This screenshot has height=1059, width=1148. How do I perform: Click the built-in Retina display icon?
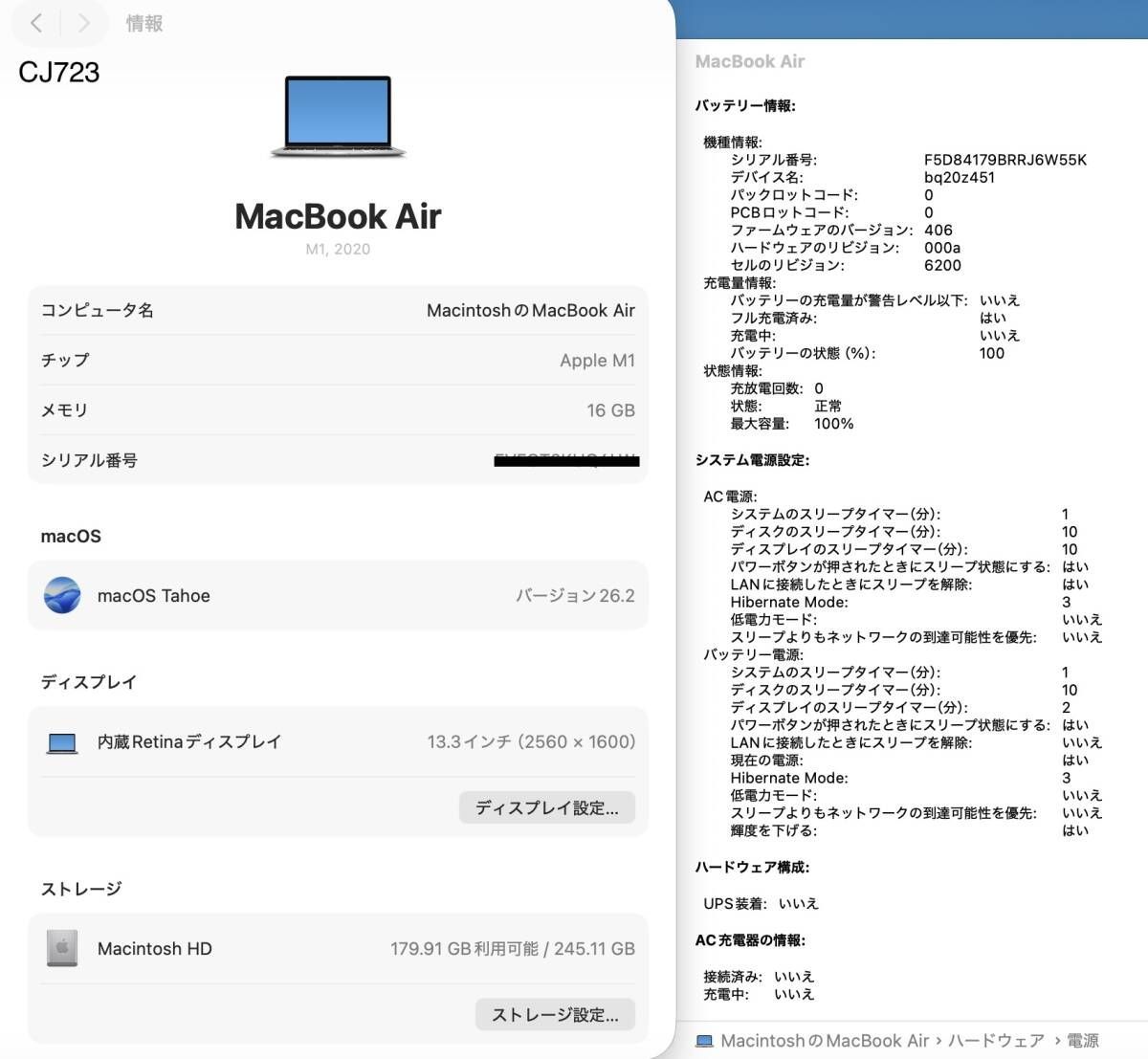click(62, 742)
